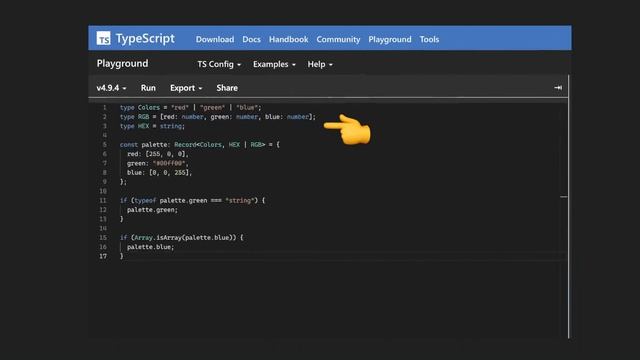Select Playground in the top navigation
This screenshot has height=360, width=640.
pyautogui.click(x=389, y=39)
